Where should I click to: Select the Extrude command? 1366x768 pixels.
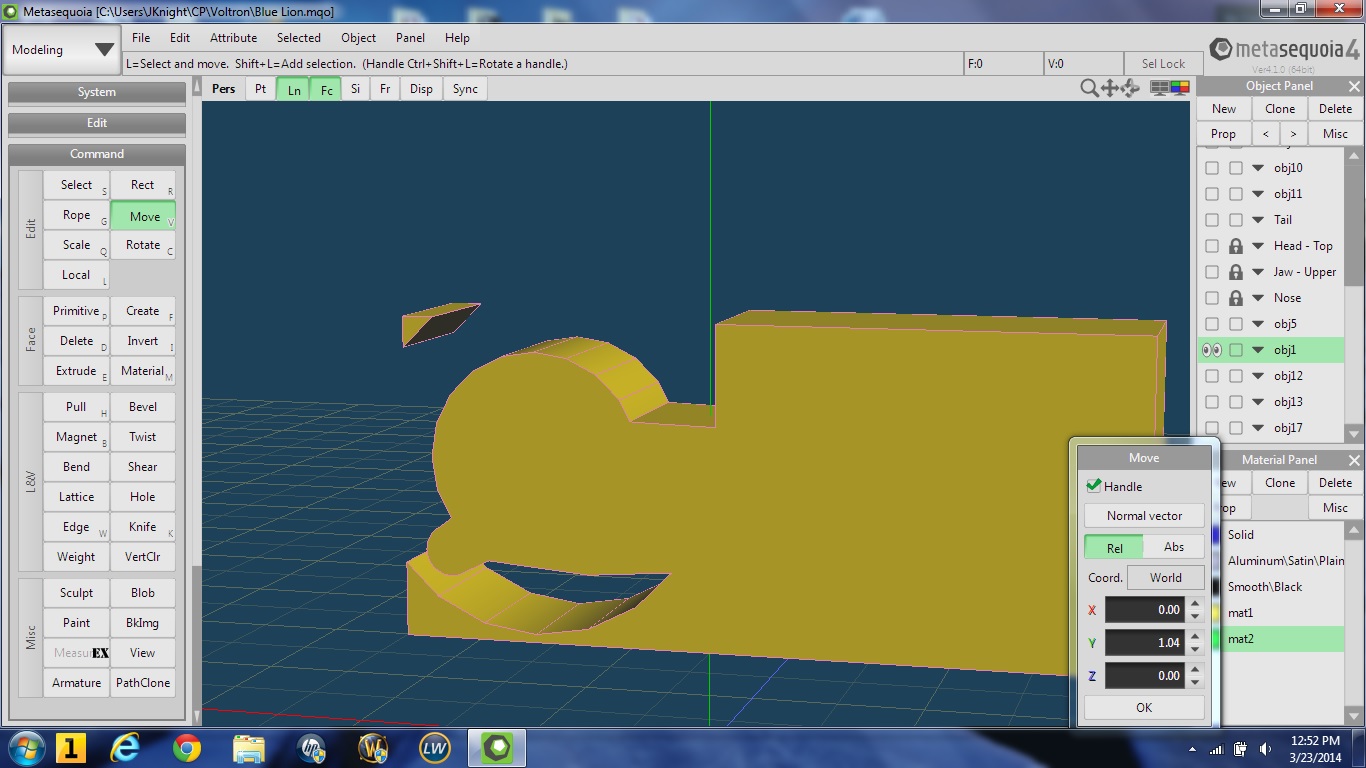pyautogui.click(x=76, y=371)
